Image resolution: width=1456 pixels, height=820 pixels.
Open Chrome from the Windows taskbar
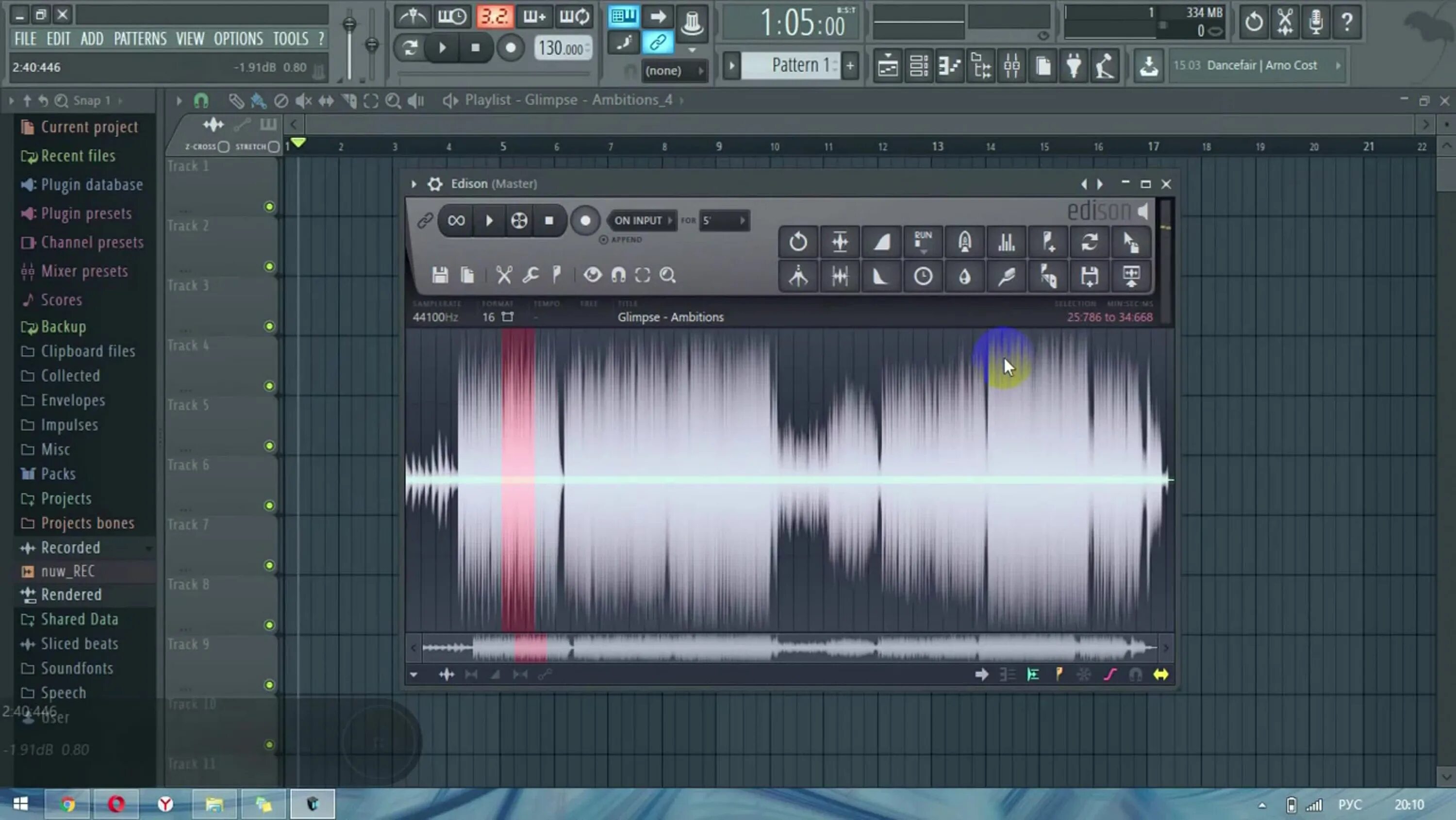pos(67,804)
